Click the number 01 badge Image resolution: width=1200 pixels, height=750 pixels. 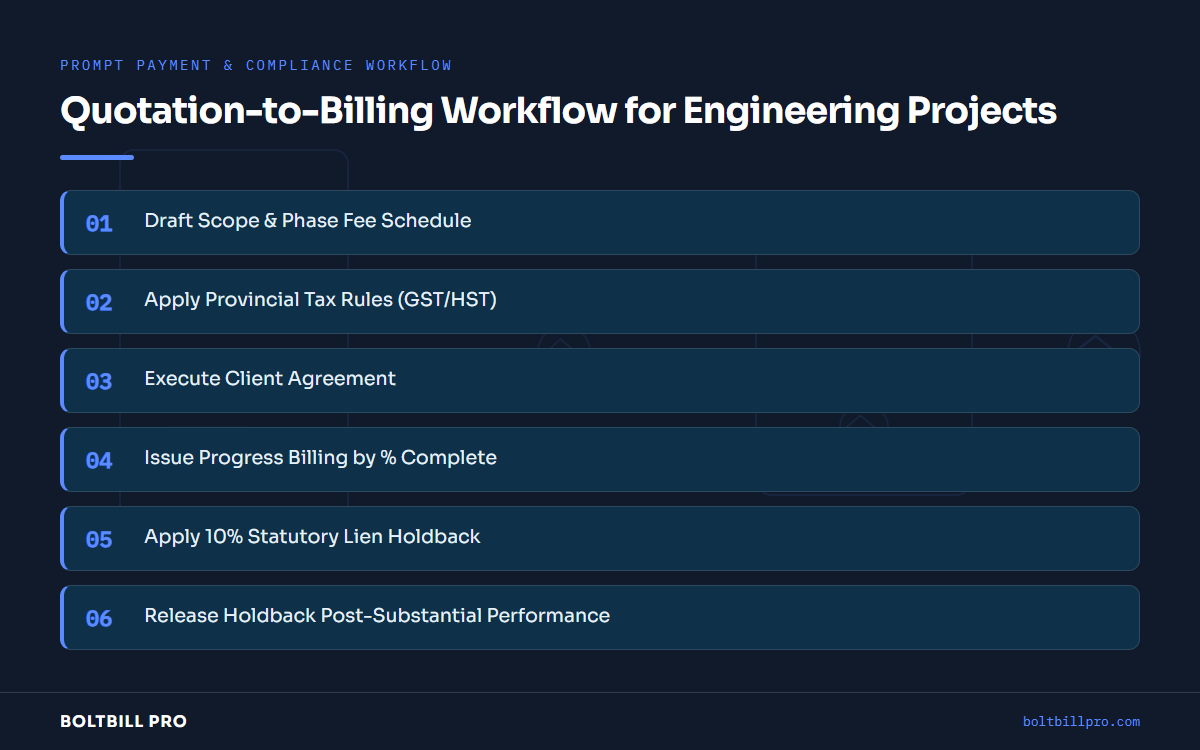pyautogui.click(x=99, y=223)
